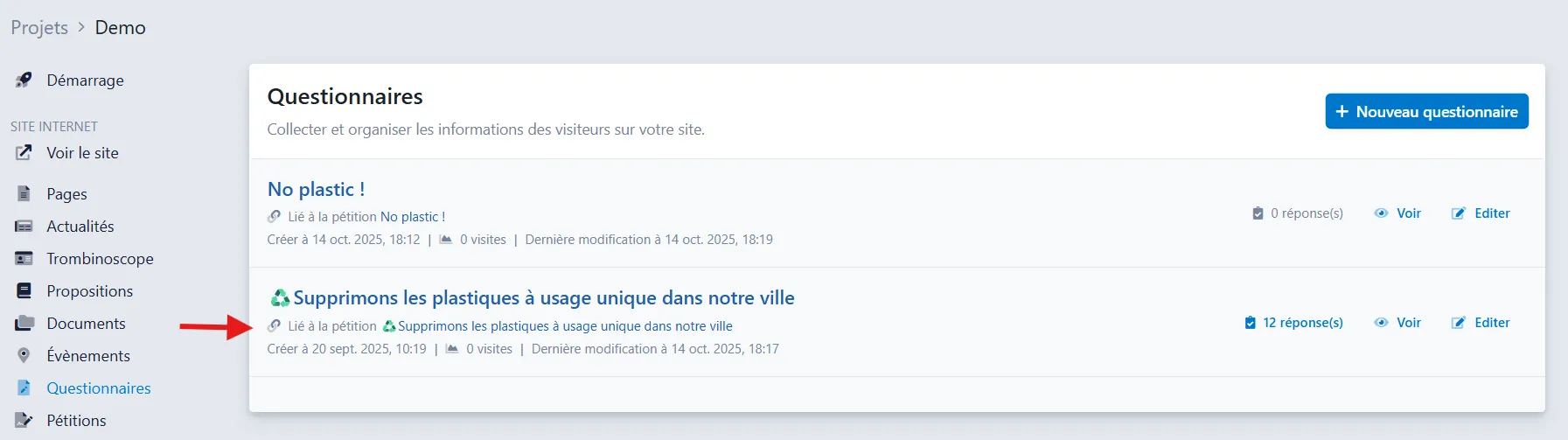Open the No plastic ! questionnaire title
Viewport: 1568px width, 440px height.
coord(316,190)
